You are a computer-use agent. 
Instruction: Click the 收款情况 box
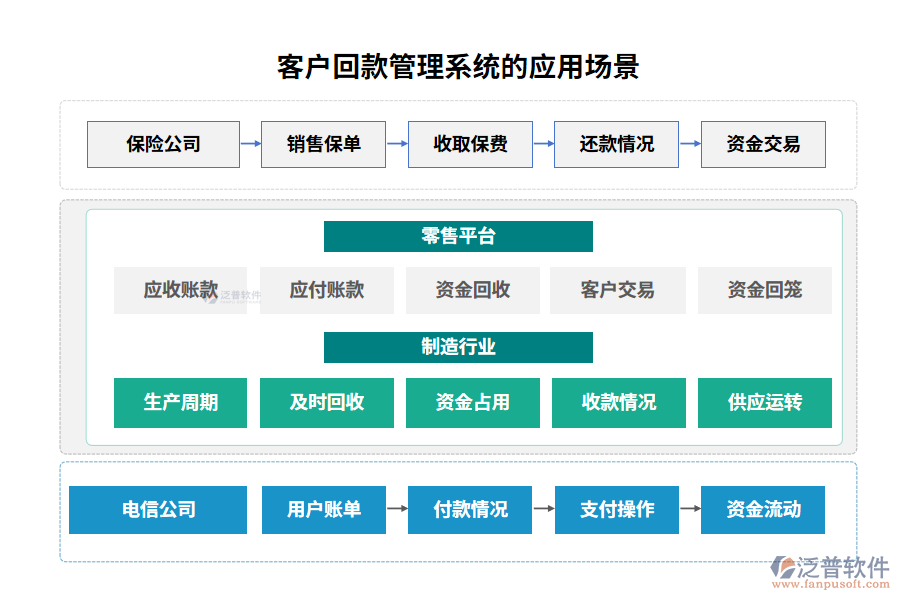tap(618, 402)
